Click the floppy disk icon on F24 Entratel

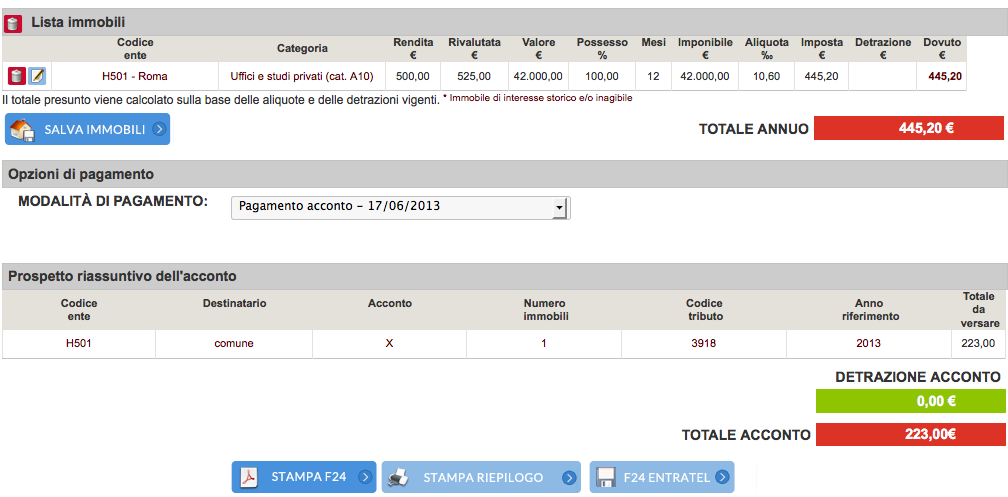(x=605, y=477)
